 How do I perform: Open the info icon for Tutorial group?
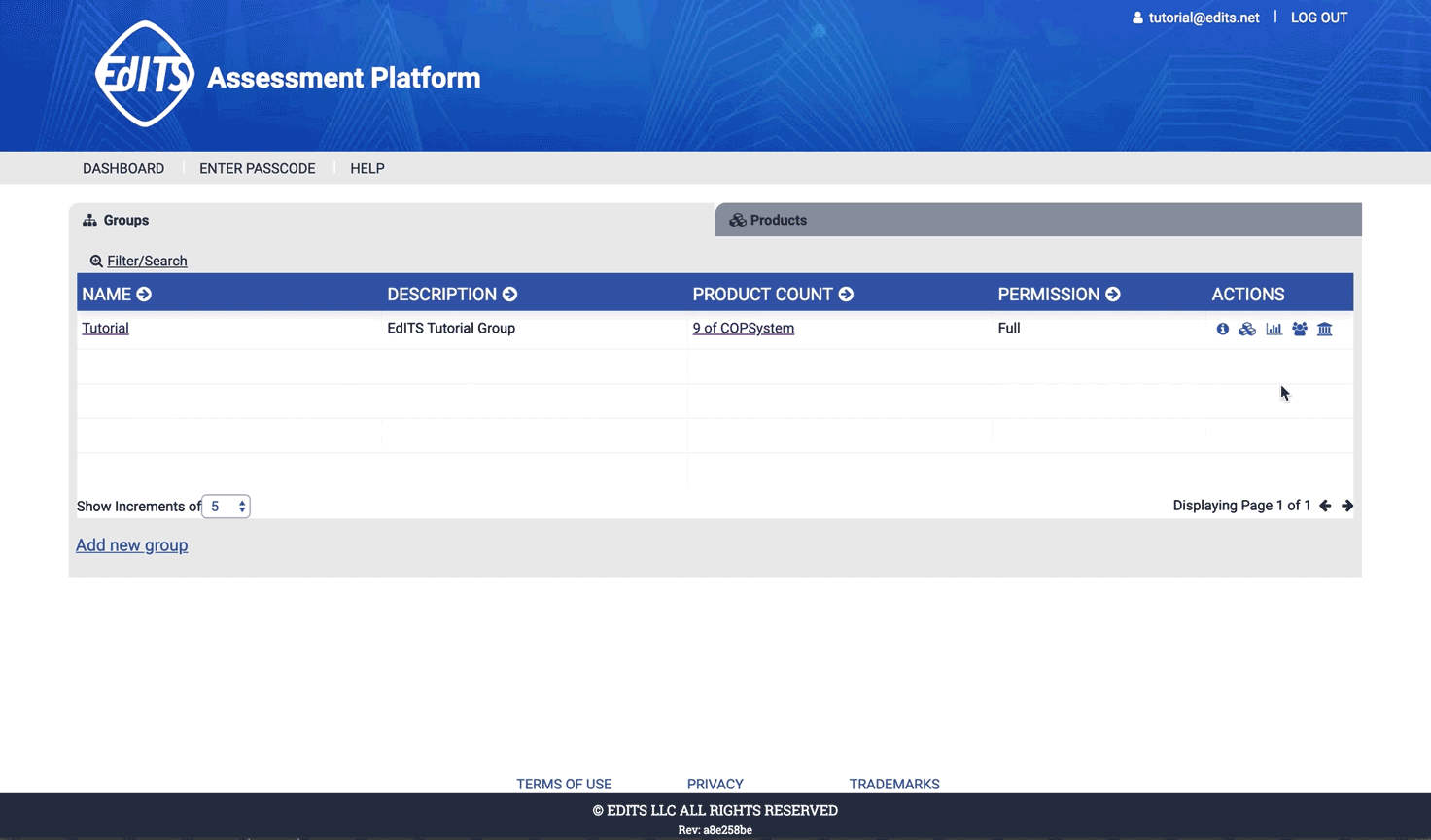pos(1222,329)
